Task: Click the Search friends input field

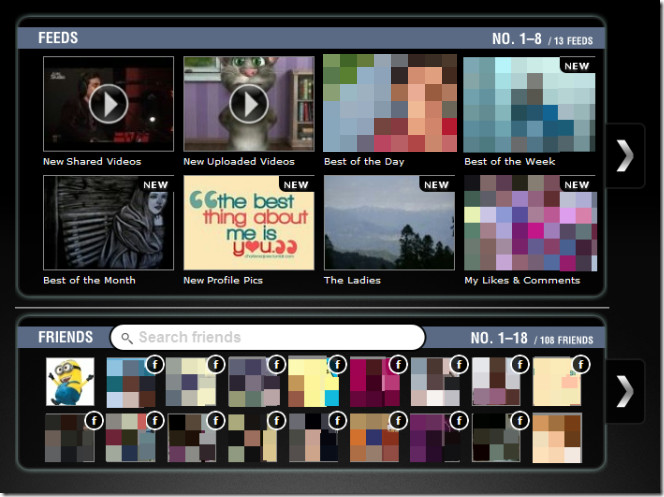Action: 275,338
